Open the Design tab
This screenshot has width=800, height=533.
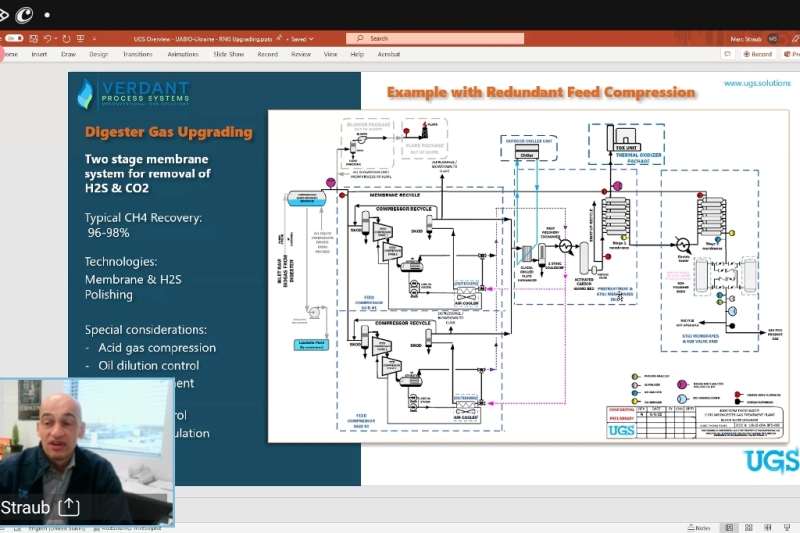(98, 54)
